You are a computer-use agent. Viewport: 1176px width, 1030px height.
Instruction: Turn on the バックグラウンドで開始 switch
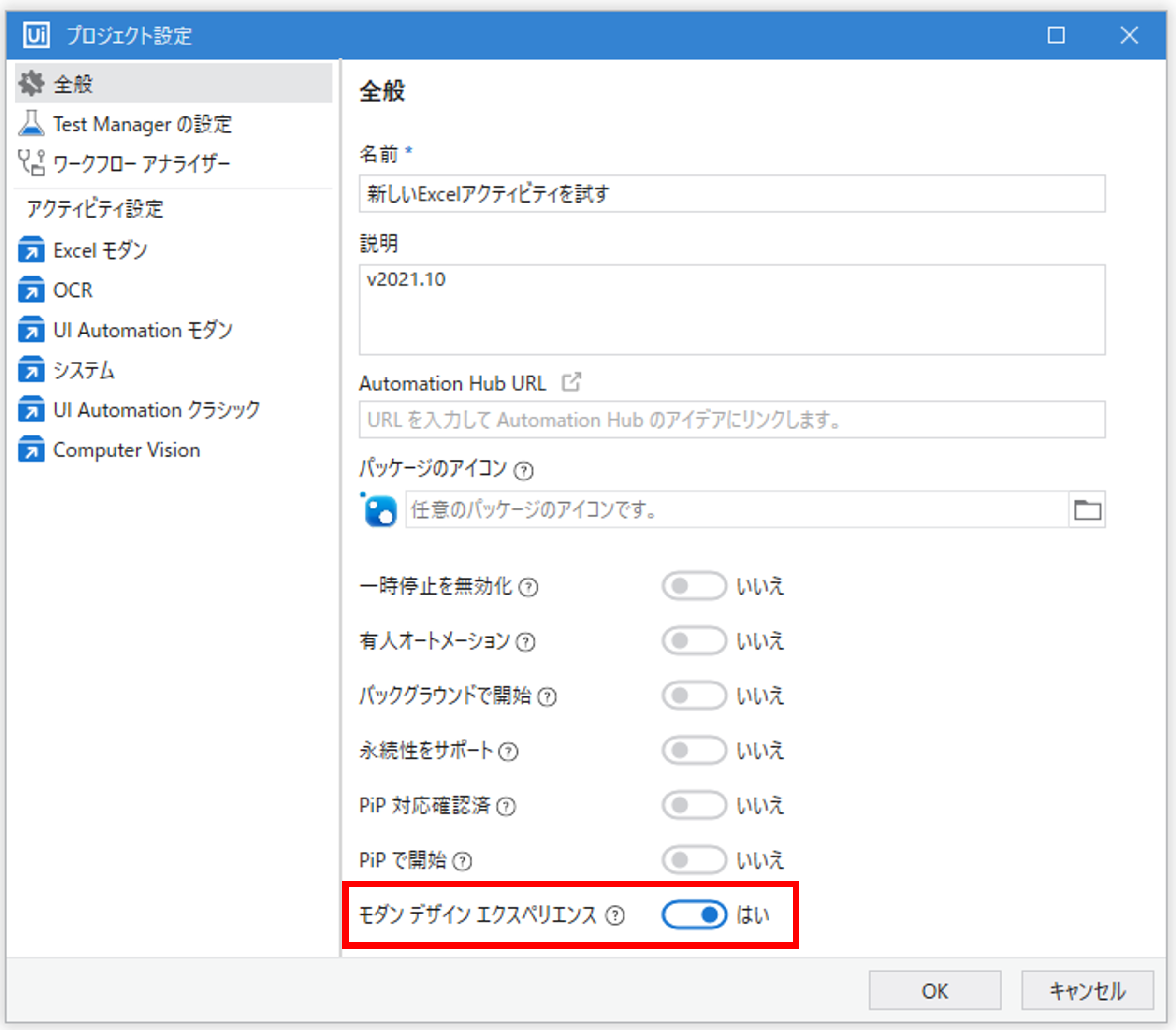click(x=694, y=696)
